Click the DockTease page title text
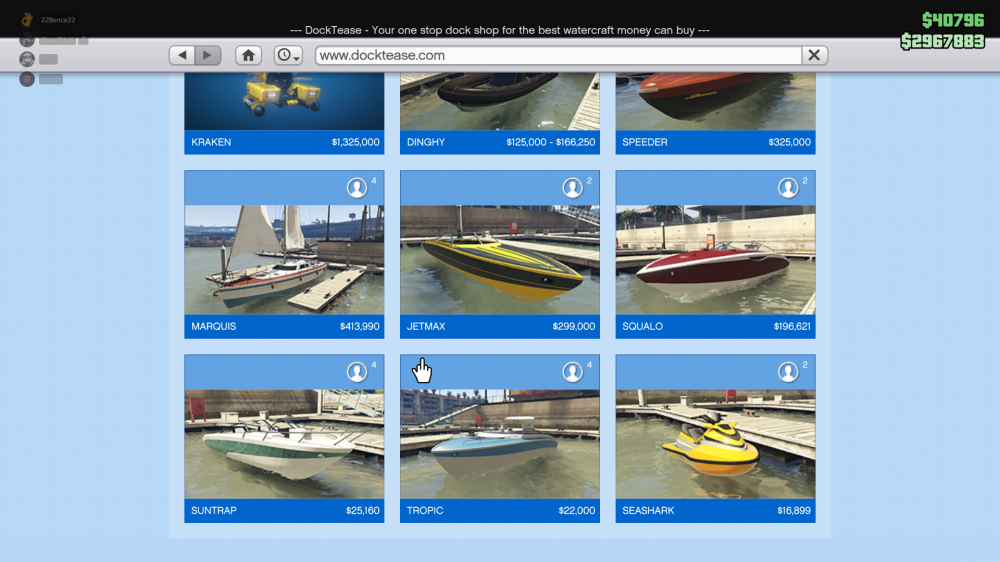 click(x=499, y=30)
